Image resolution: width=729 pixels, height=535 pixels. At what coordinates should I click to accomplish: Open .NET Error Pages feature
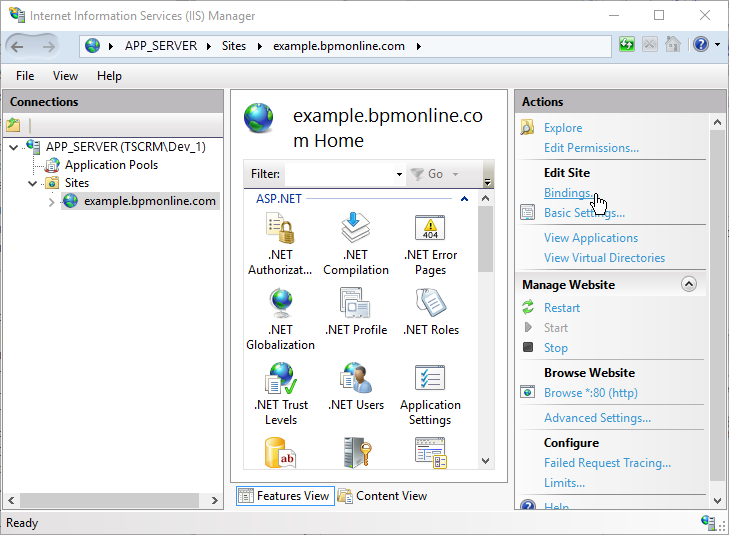[x=430, y=228]
